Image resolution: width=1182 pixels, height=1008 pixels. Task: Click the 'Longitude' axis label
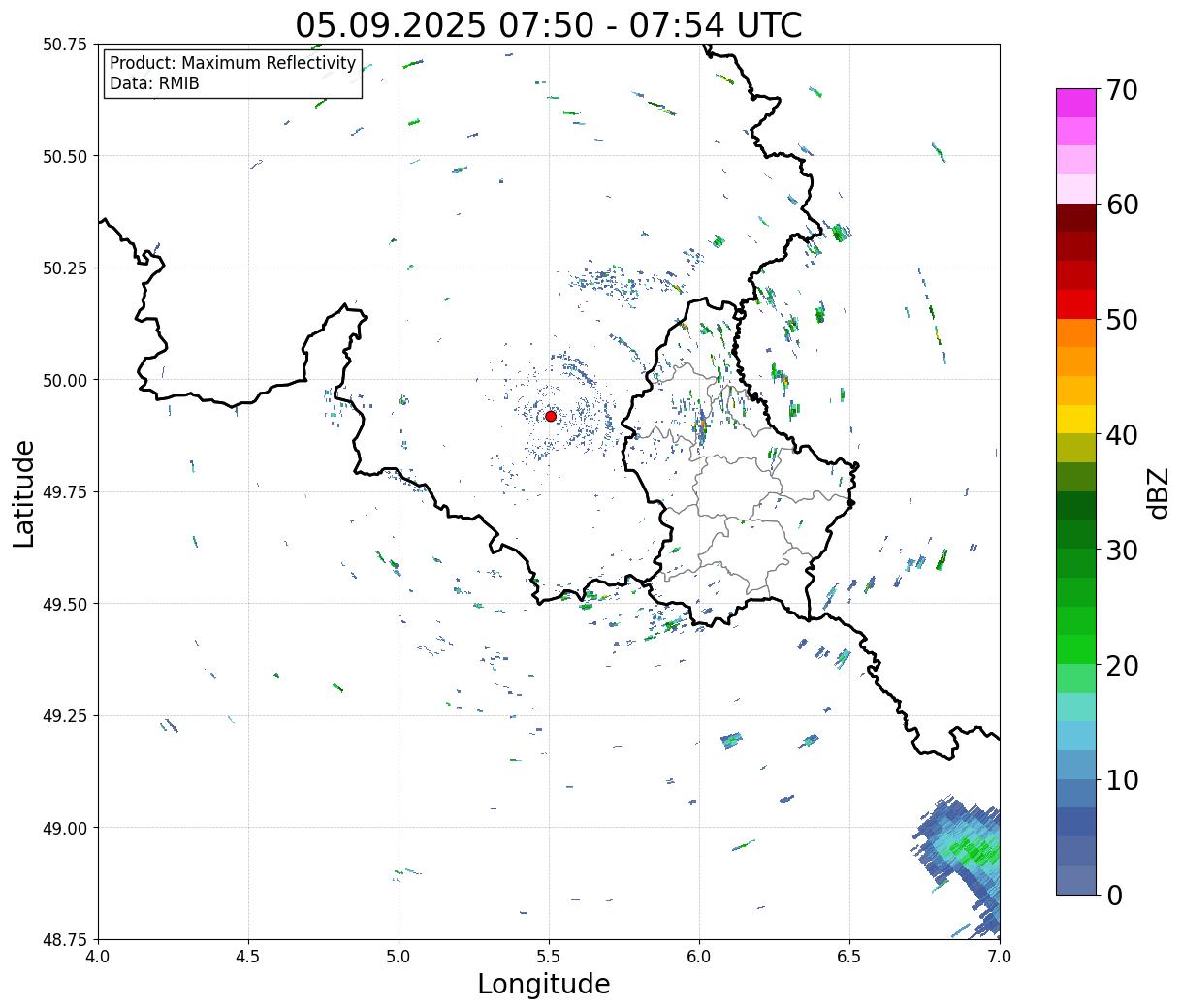pyautogui.click(x=544, y=984)
